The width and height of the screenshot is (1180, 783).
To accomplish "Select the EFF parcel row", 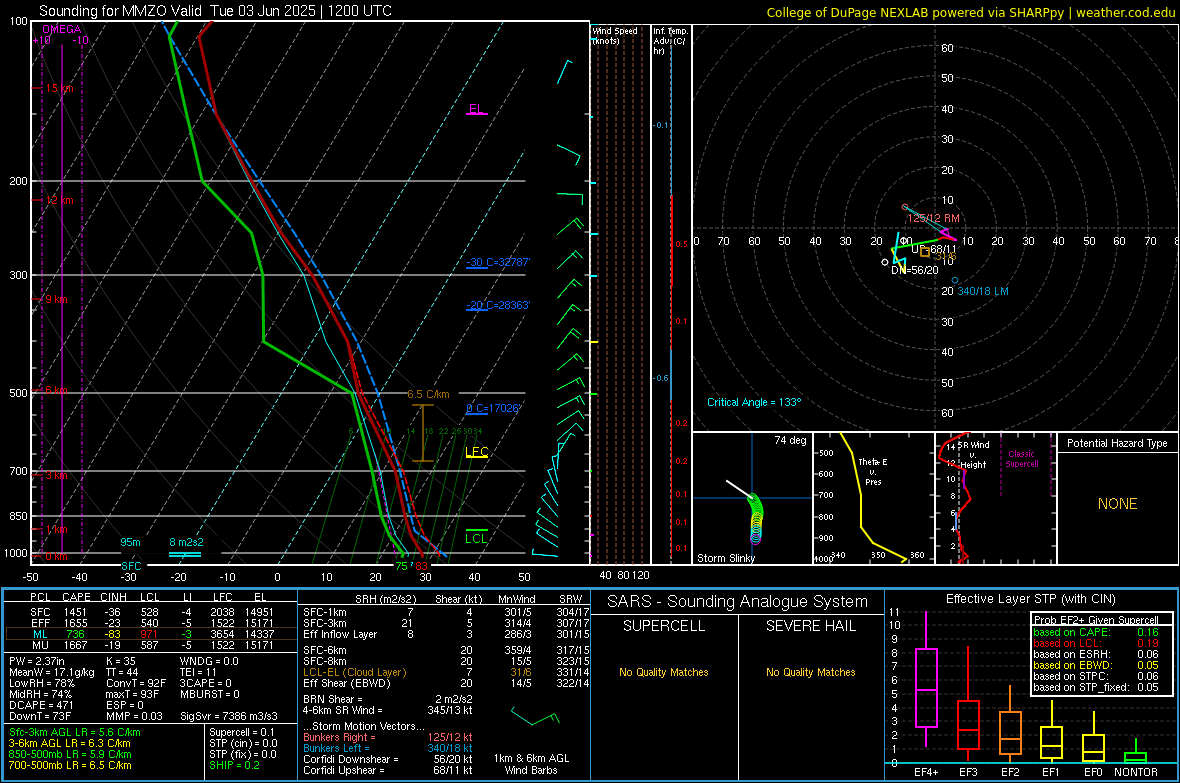I will 151,623.
